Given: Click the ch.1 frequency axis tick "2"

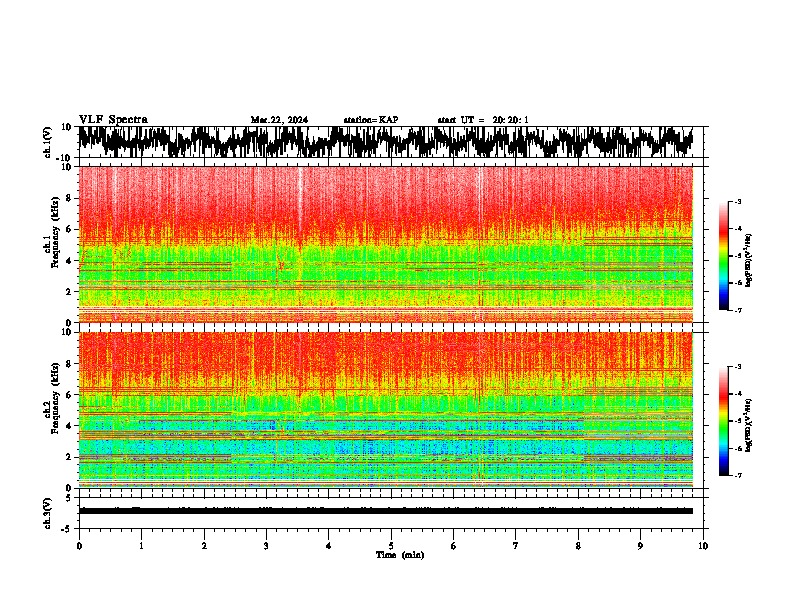Looking at the screenshot, I should 70,292.
